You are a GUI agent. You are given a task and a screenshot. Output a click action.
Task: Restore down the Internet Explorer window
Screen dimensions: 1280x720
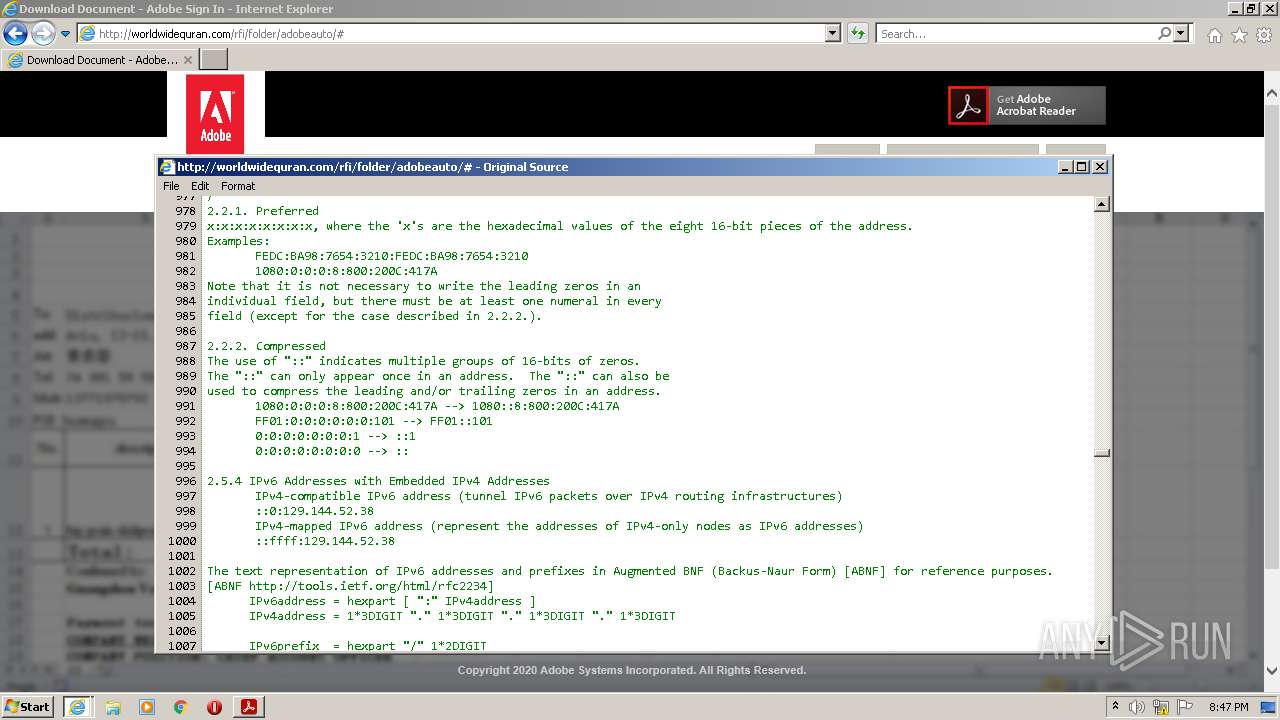[1251, 8]
